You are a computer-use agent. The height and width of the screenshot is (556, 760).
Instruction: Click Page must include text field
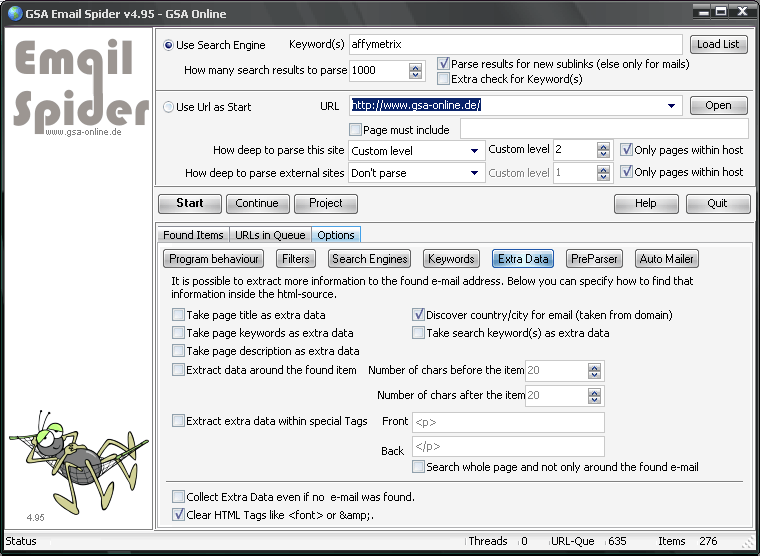click(x=604, y=129)
